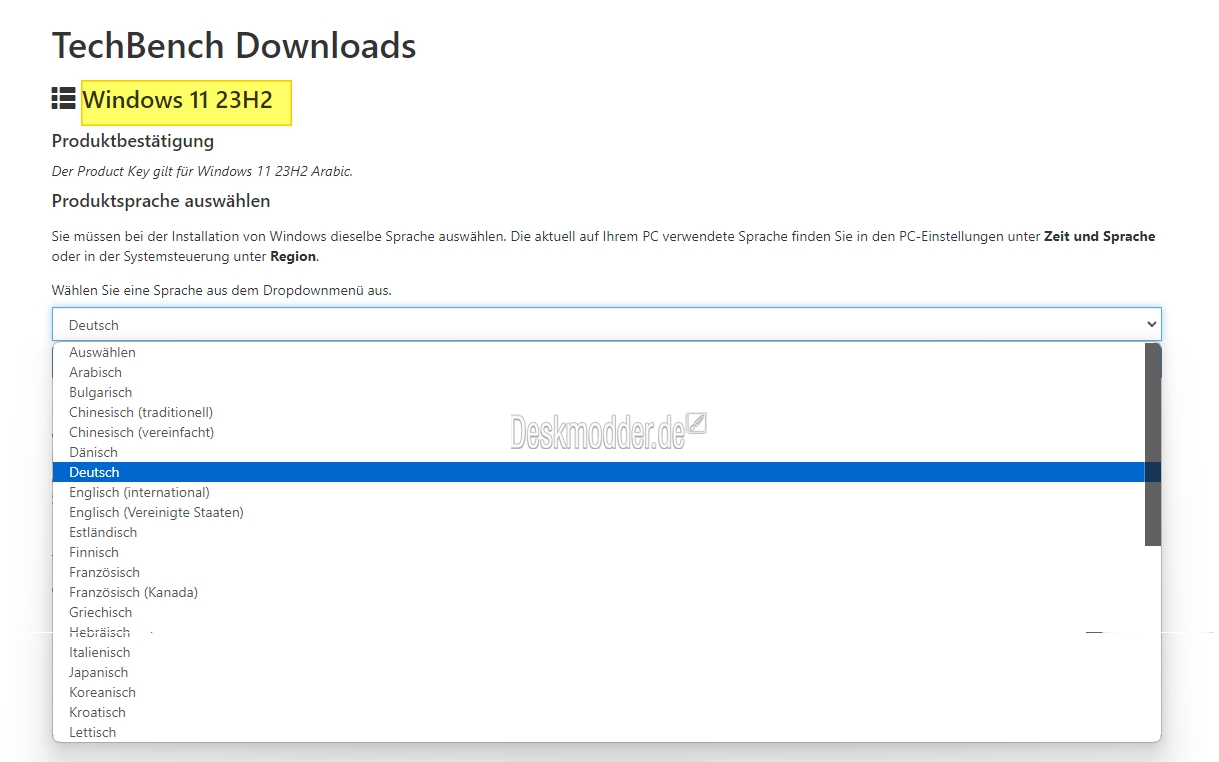
Task: Click the Product Key Arabic notice text
Action: pyautogui.click(x=202, y=171)
